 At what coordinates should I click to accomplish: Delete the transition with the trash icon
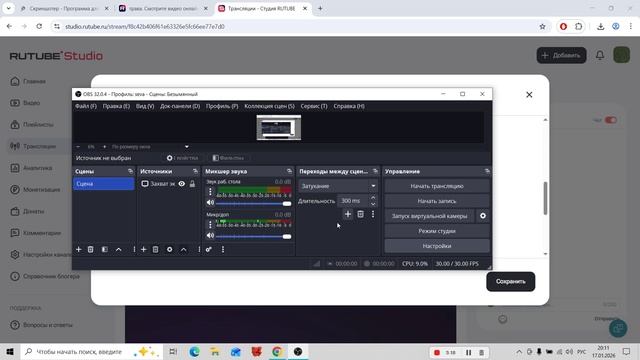360,214
